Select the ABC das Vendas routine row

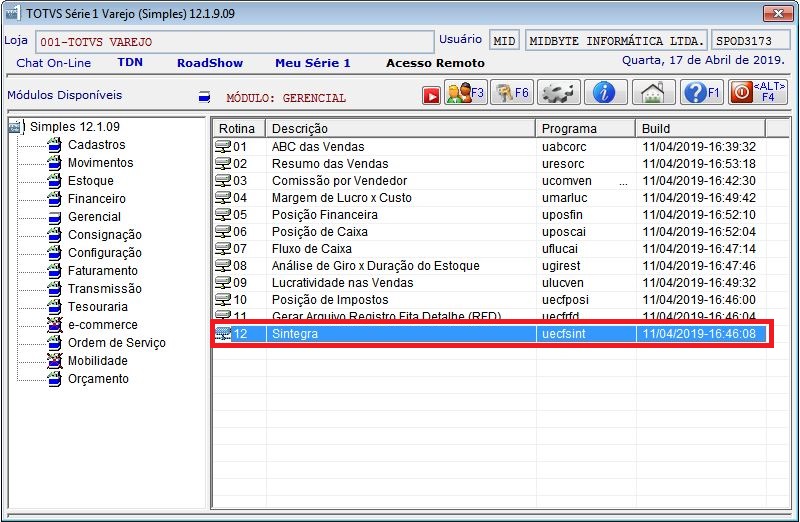490,147
